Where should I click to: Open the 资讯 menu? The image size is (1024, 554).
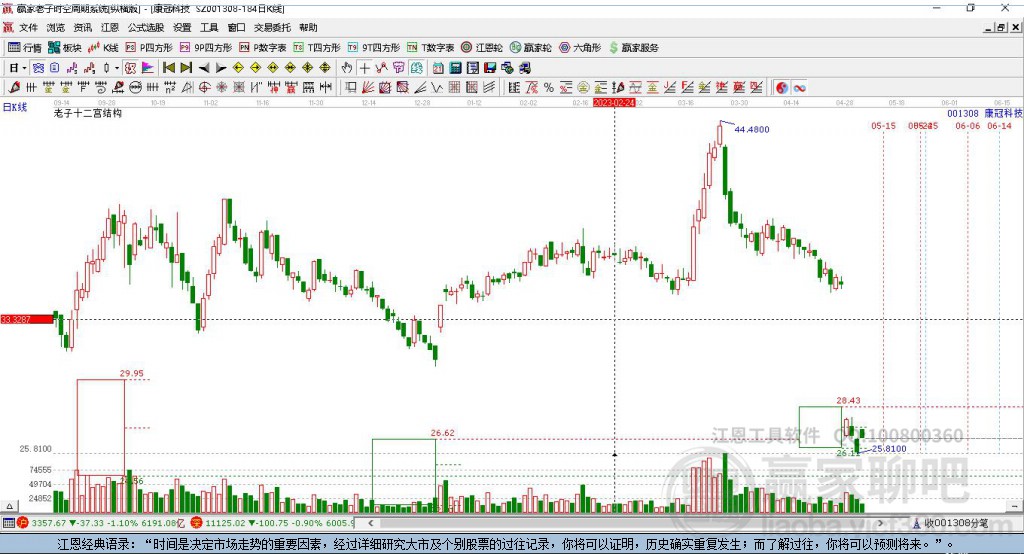(82, 27)
